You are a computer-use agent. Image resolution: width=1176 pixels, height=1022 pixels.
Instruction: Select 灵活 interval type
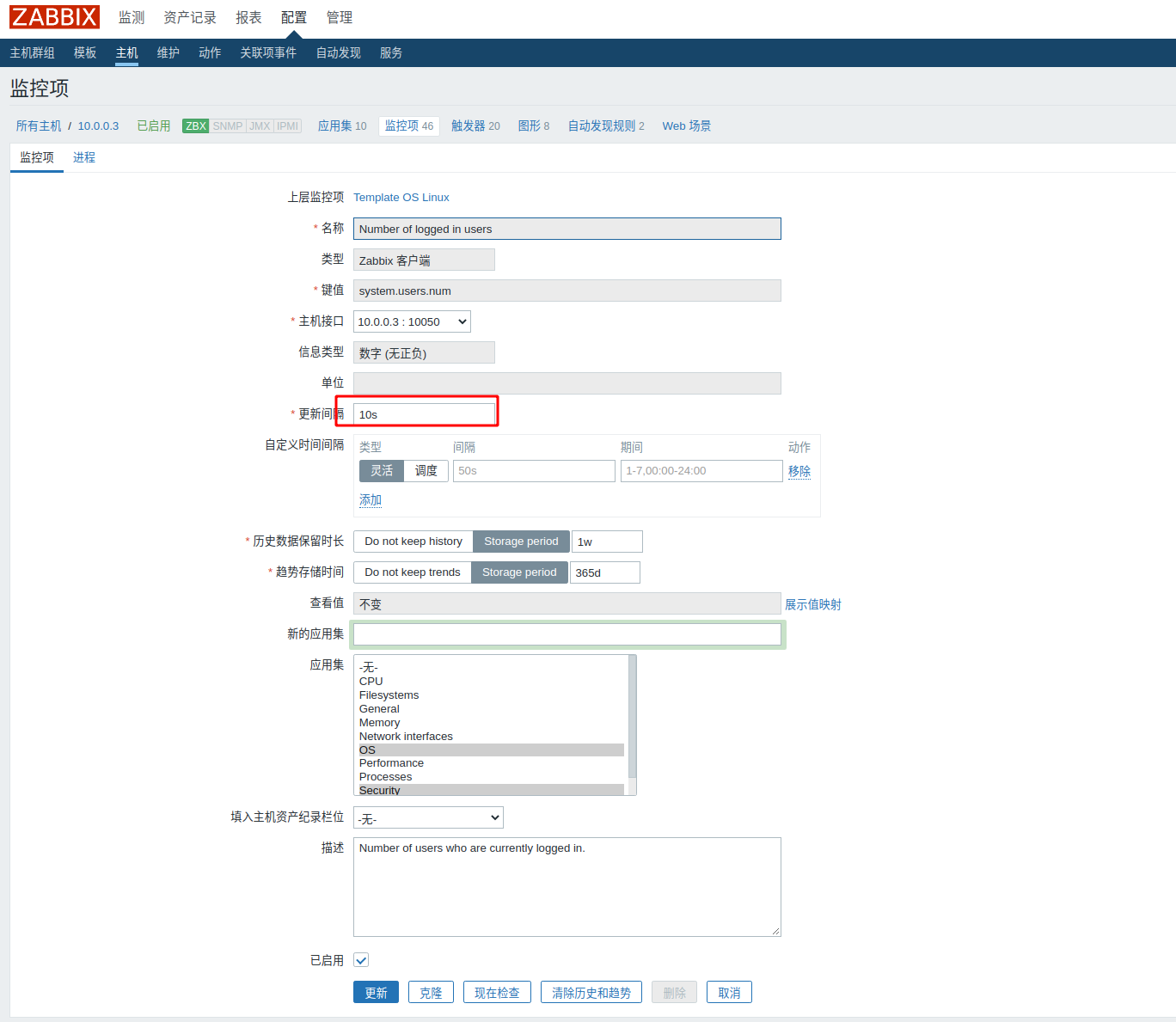click(x=382, y=471)
